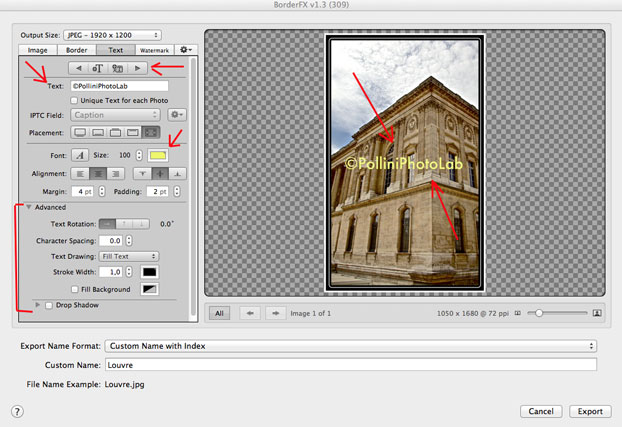Click small zoom-out preview icon
This screenshot has width=622, height=427.
pyautogui.click(x=518, y=313)
